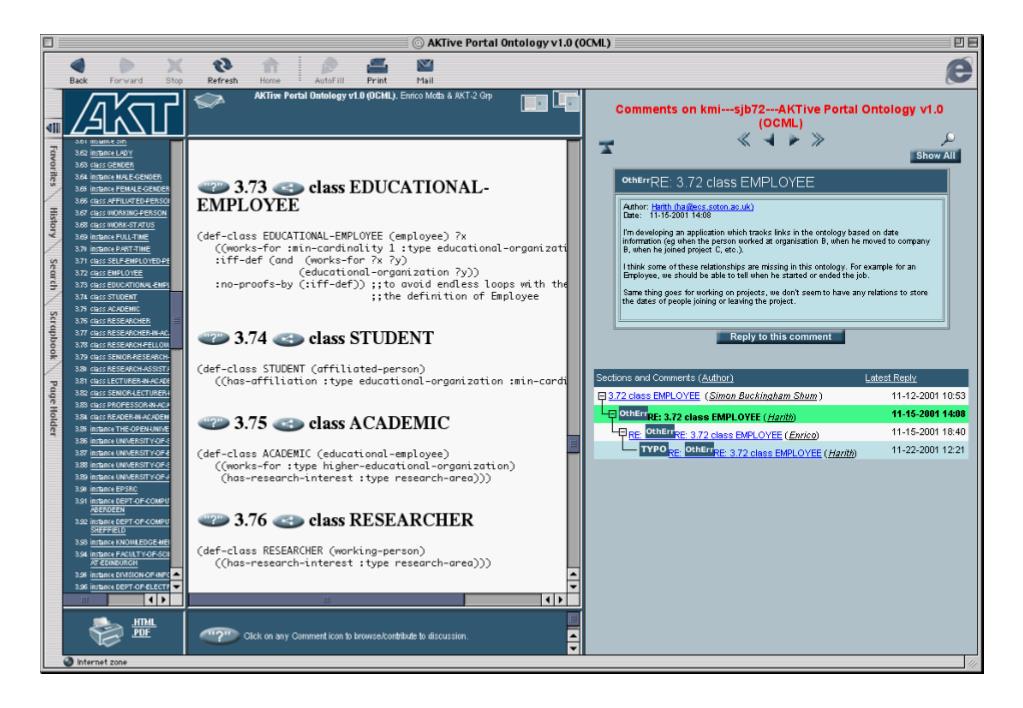Open the Page Holder side tab
This screenshot has width=1023, height=708.
click(53, 408)
